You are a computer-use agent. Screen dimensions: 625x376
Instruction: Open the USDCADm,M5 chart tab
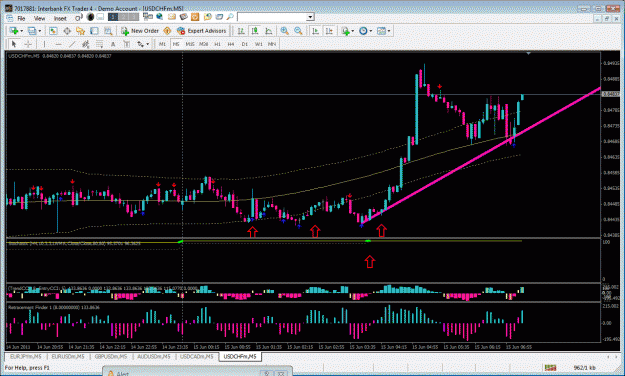pos(197,356)
